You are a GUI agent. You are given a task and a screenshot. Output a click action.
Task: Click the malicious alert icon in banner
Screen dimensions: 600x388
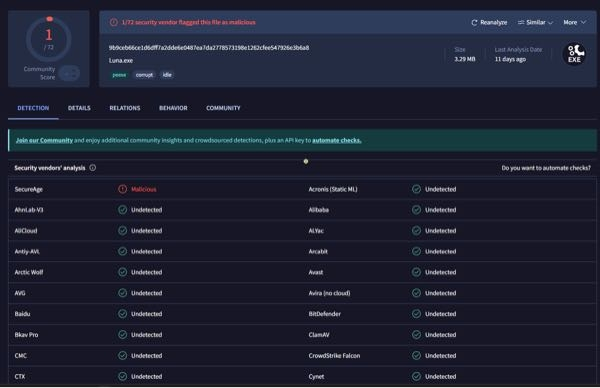coord(114,23)
